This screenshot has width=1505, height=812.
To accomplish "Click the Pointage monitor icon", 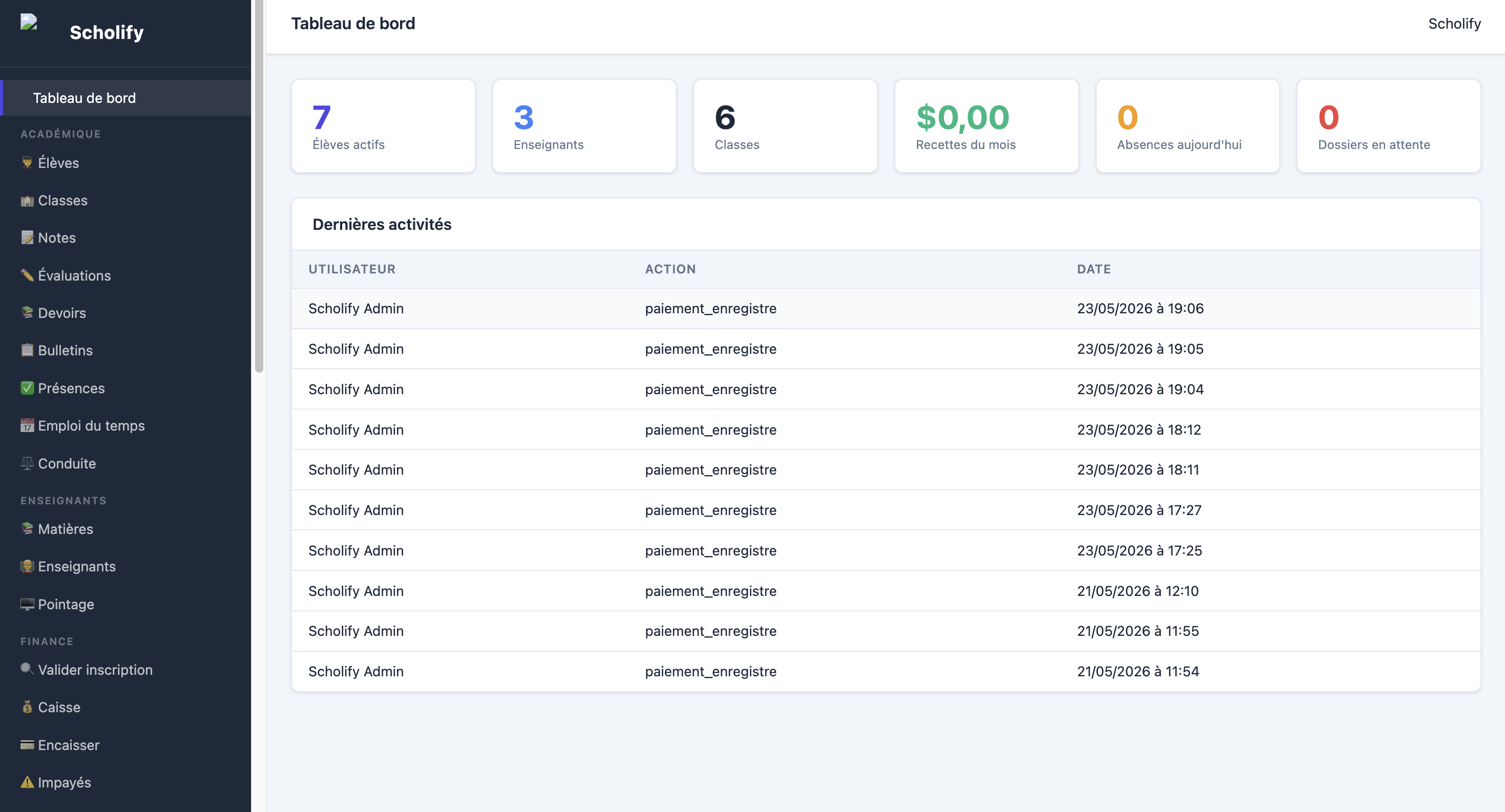I will click(x=27, y=604).
